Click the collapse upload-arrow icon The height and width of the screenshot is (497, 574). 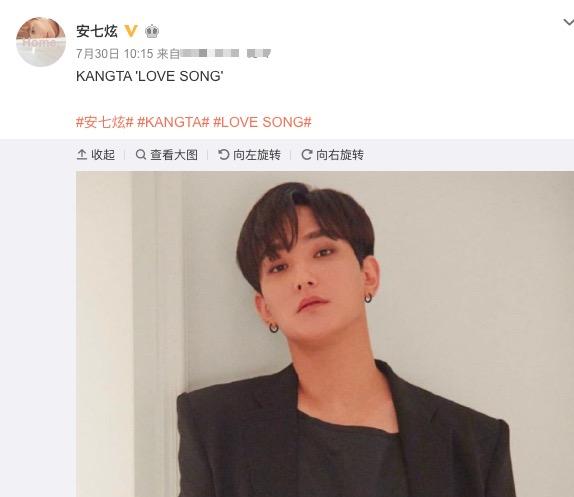pos(82,155)
